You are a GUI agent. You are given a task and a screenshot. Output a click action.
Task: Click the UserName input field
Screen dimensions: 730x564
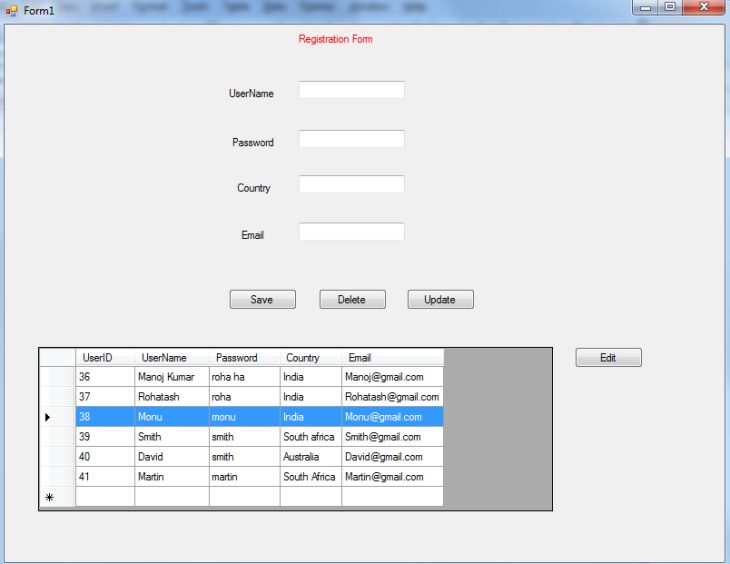click(351, 90)
